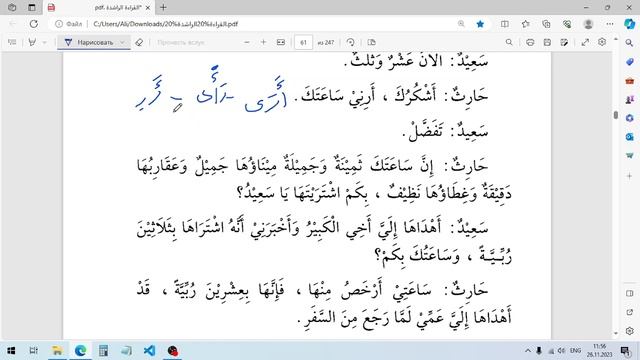Click save as with annotations icon
640x360 pixels.
(x=564, y=42)
